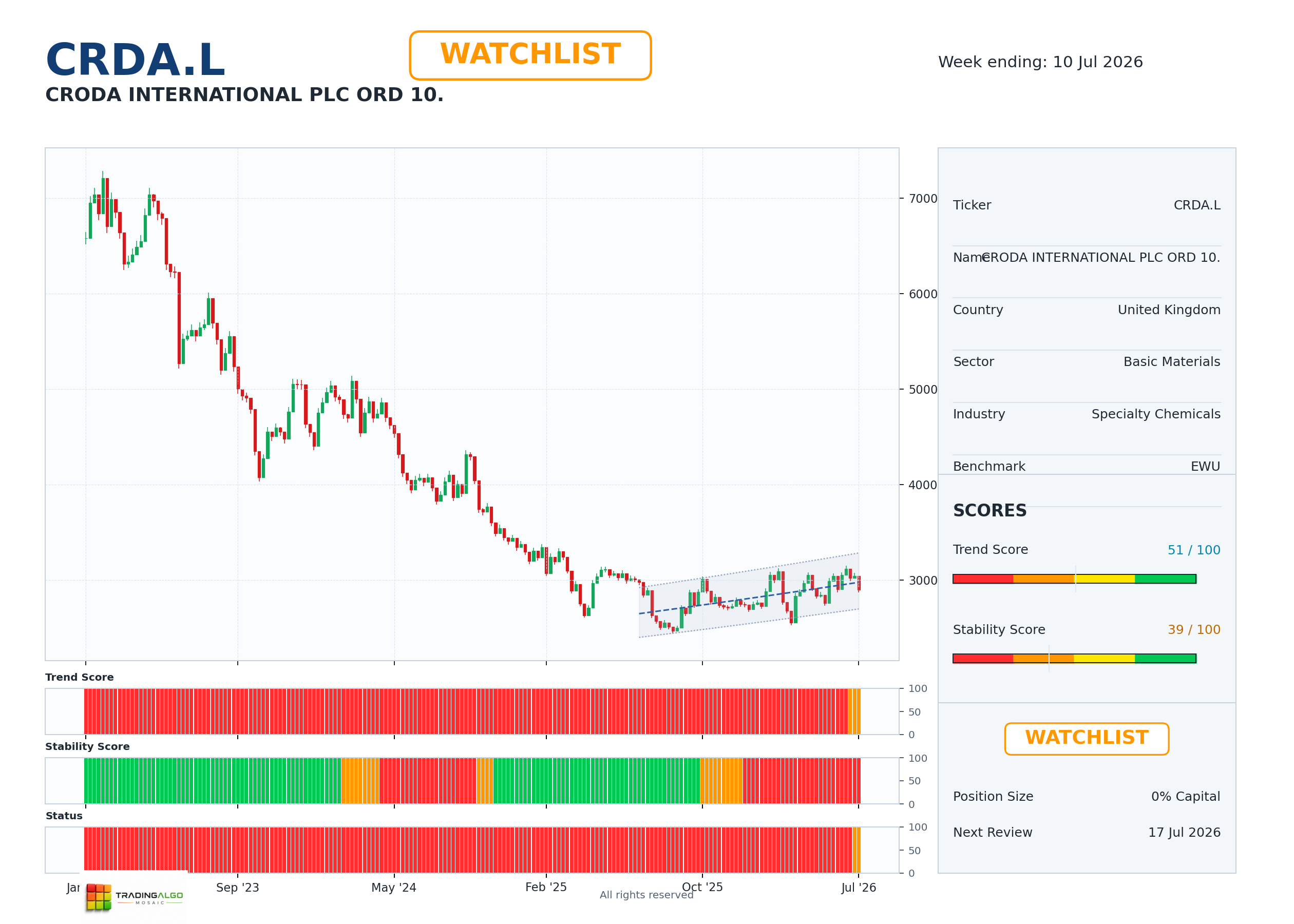This screenshot has width=1294, height=924.
Task: Select the company name subtitle under CRDA.L
Action: [x=244, y=94]
